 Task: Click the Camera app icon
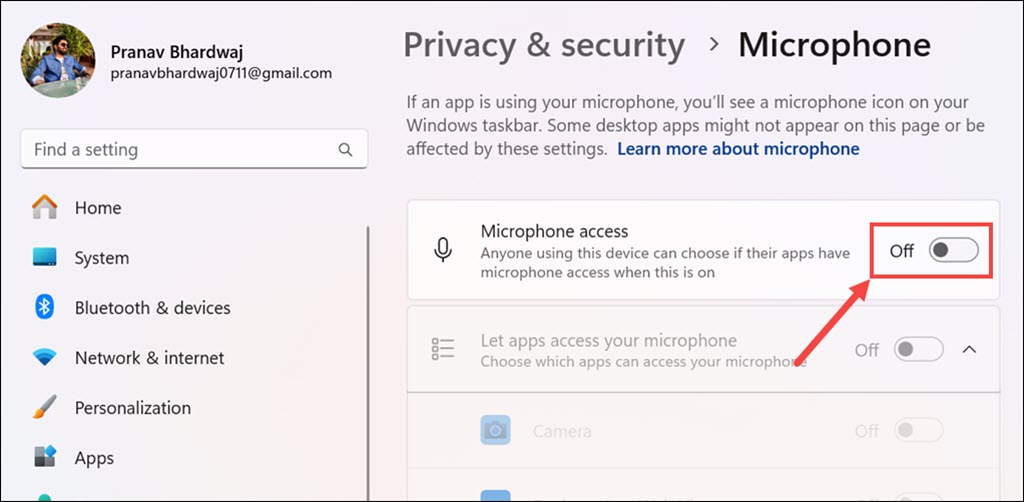[495, 431]
